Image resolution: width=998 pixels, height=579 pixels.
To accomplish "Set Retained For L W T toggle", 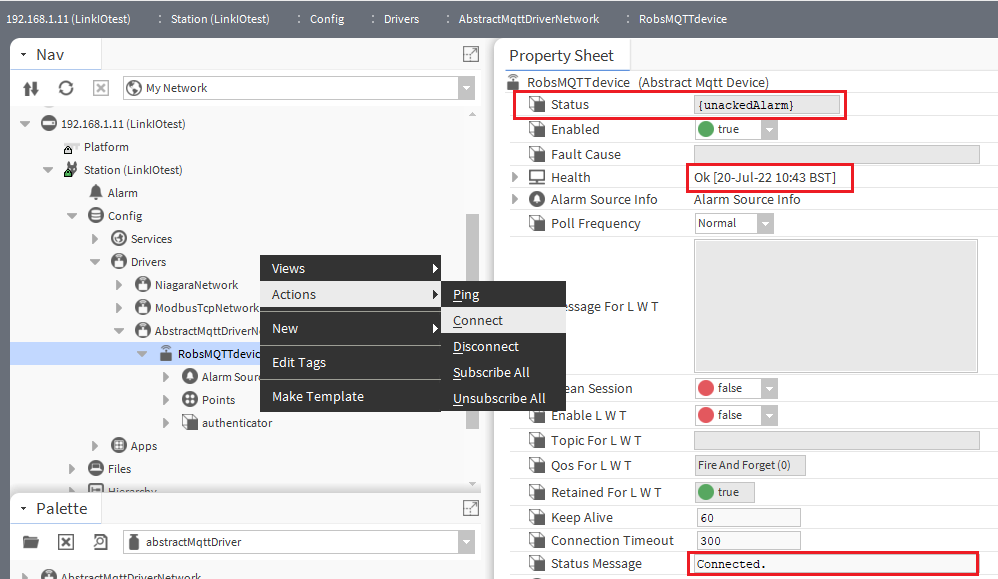I will click(722, 492).
